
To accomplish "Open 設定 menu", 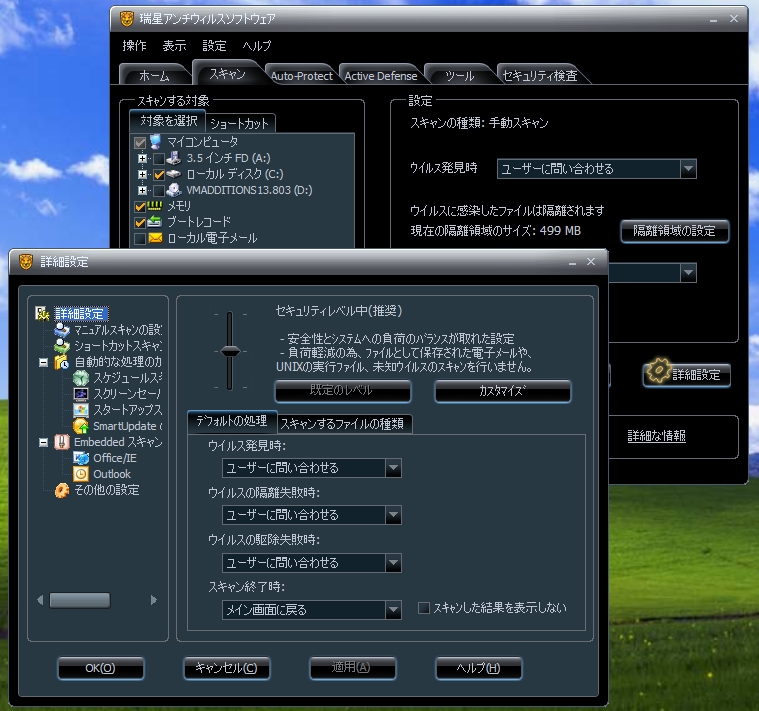I will click(x=214, y=46).
